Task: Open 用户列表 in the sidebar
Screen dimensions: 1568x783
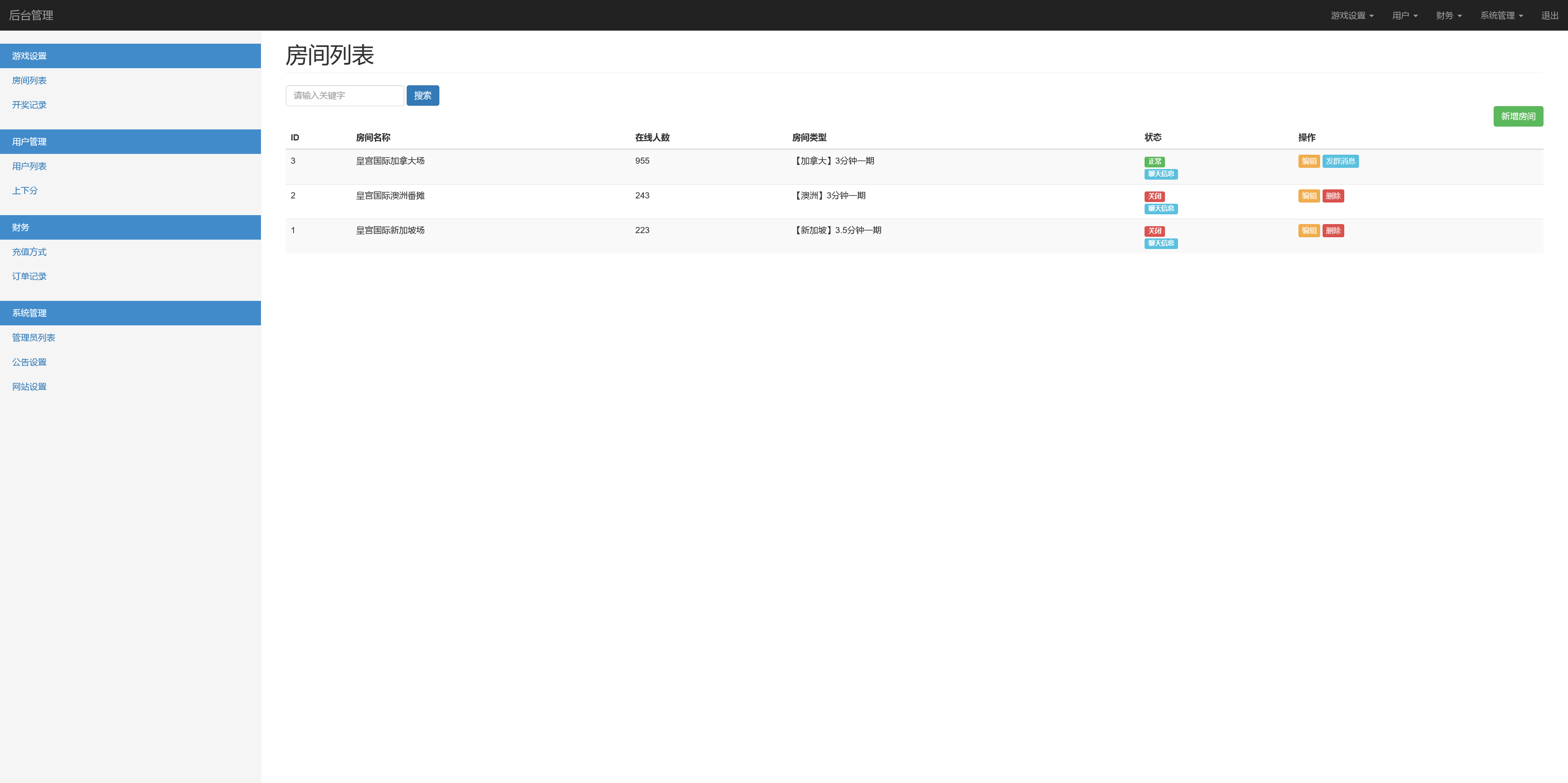Action: pyautogui.click(x=29, y=166)
